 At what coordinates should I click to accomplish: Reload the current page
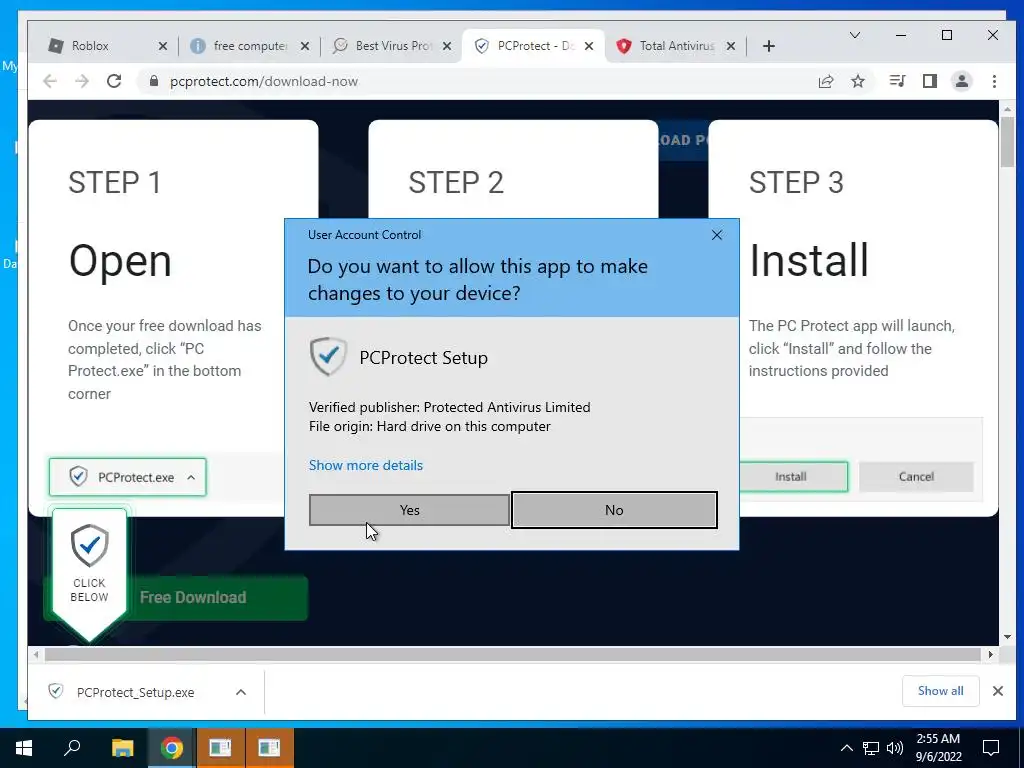pos(114,81)
